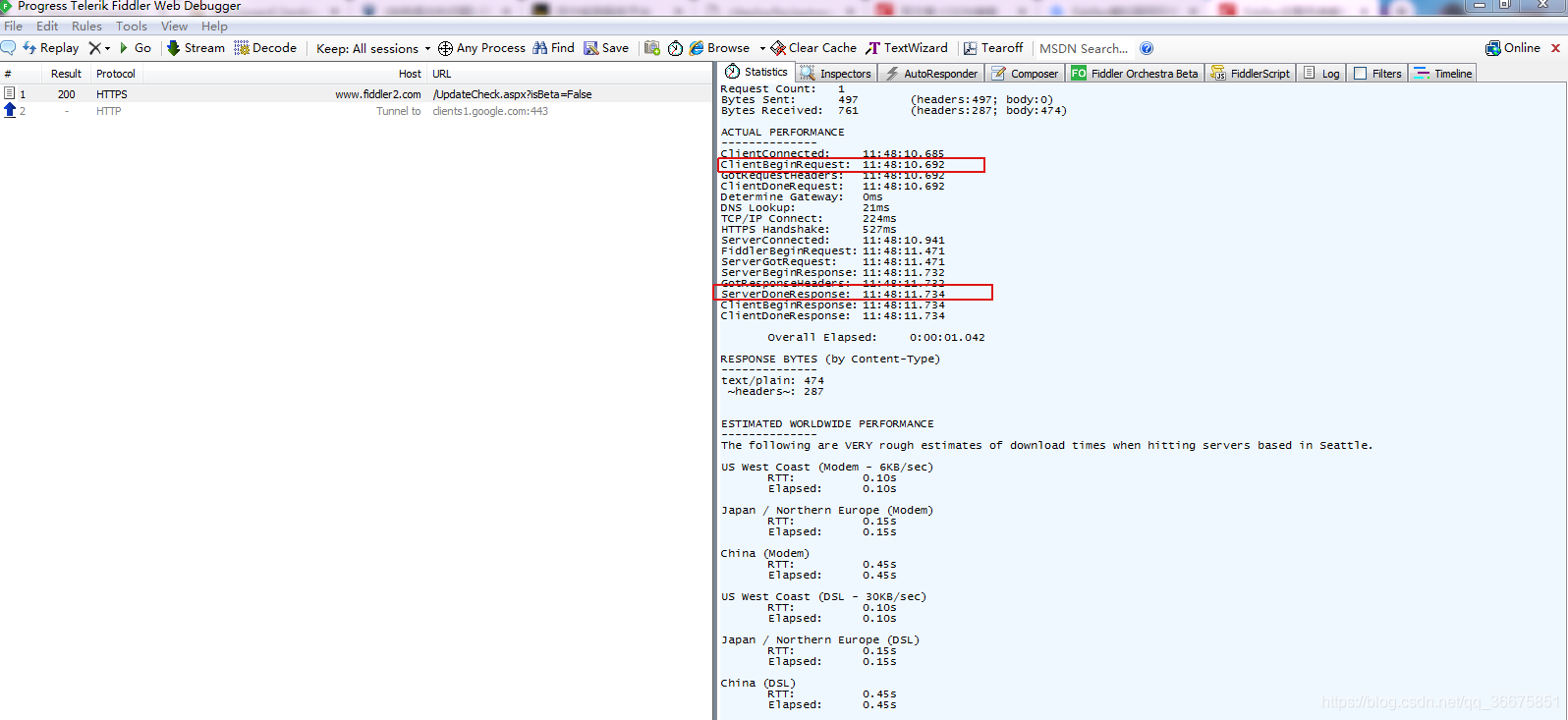Click the Browse launch button

[x=720, y=48]
